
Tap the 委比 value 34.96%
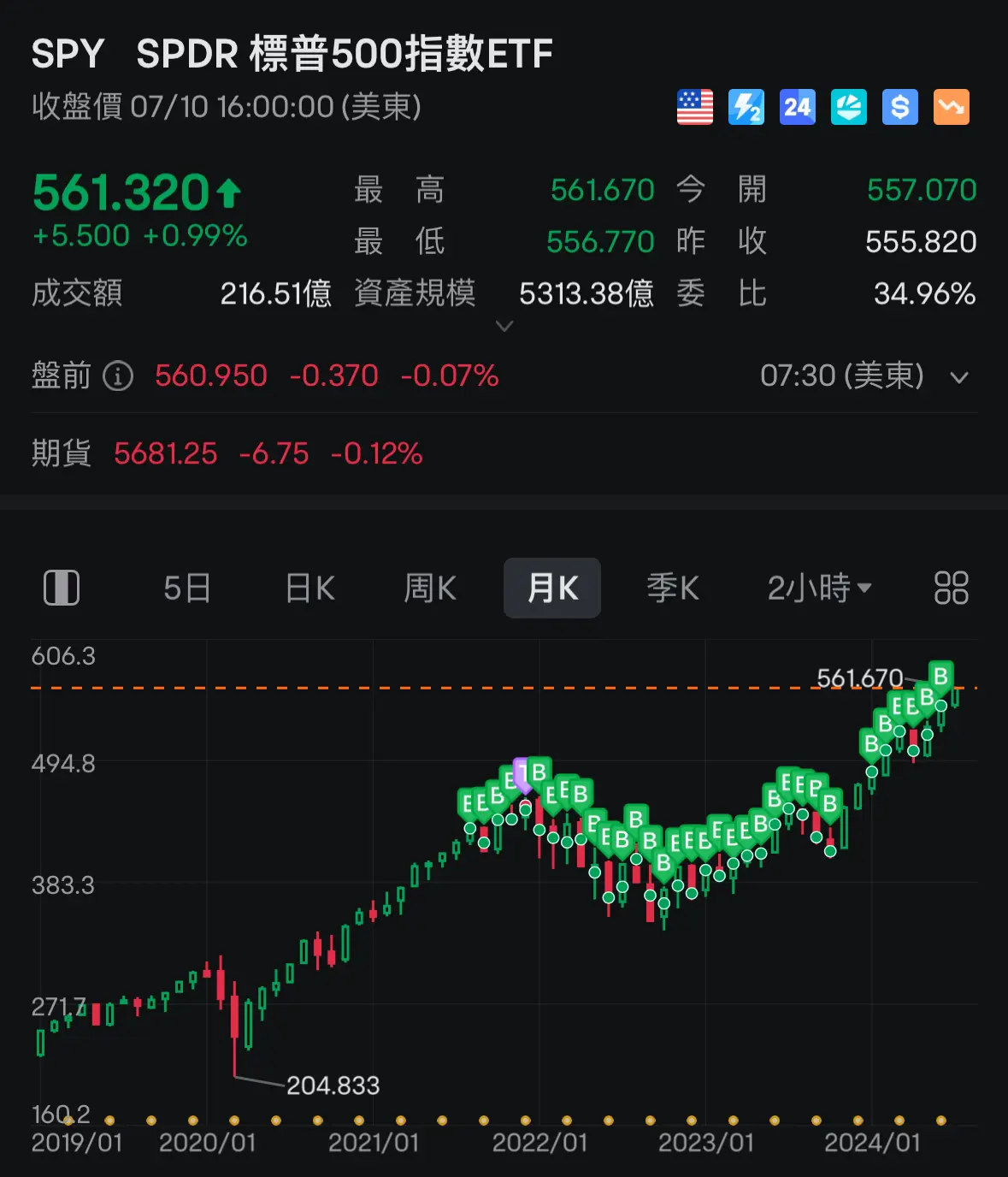tap(925, 294)
